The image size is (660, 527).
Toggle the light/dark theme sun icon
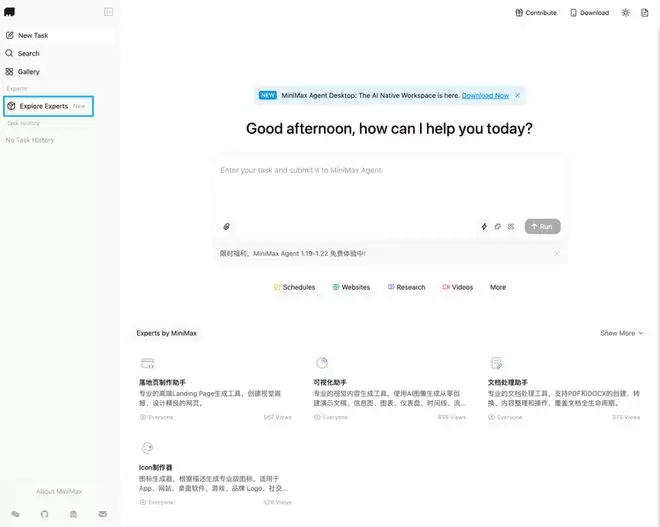[626, 13]
